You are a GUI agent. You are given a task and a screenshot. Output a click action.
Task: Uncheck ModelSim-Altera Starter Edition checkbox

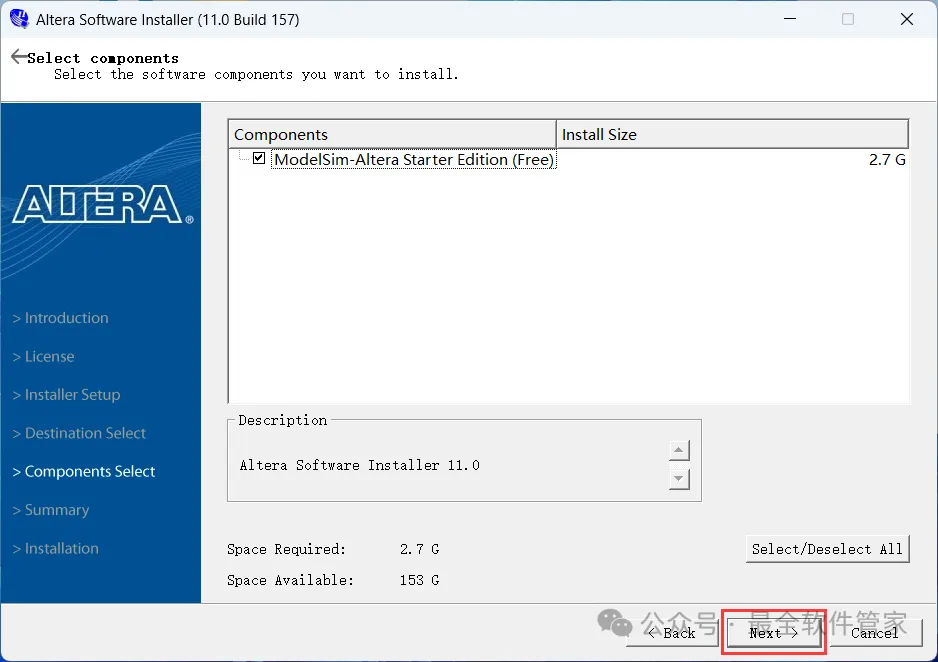[x=258, y=158]
